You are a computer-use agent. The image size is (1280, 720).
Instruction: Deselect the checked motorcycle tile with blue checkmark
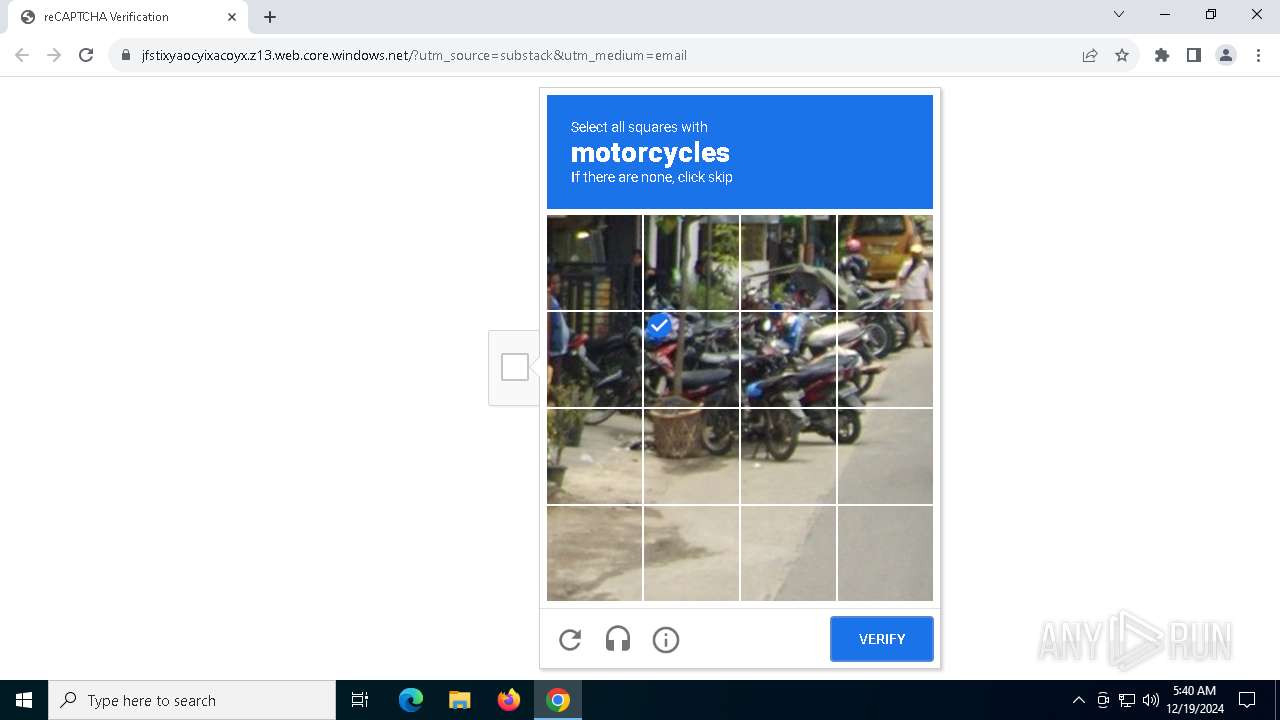click(x=692, y=359)
